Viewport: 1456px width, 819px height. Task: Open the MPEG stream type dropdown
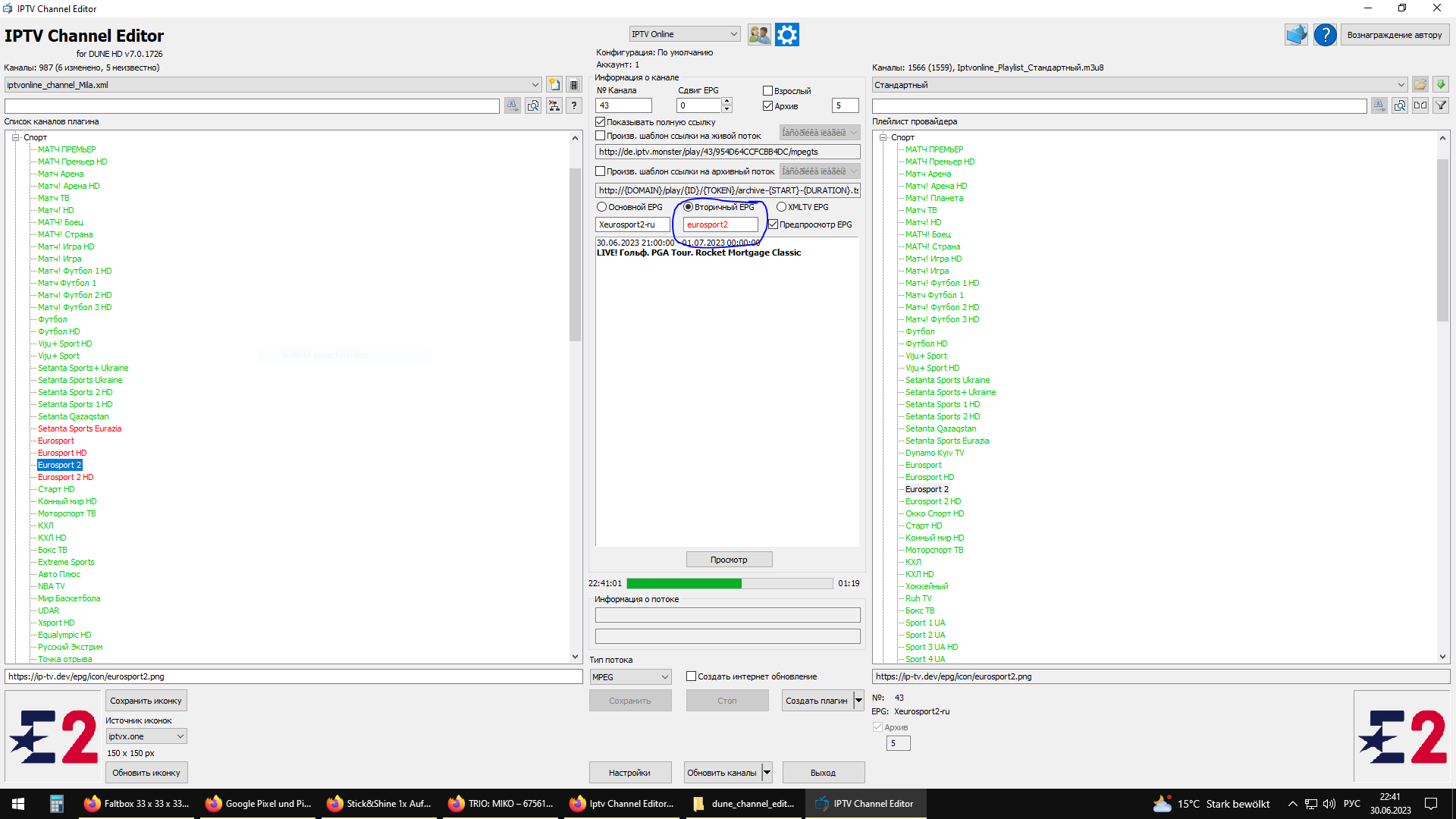coord(631,677)
